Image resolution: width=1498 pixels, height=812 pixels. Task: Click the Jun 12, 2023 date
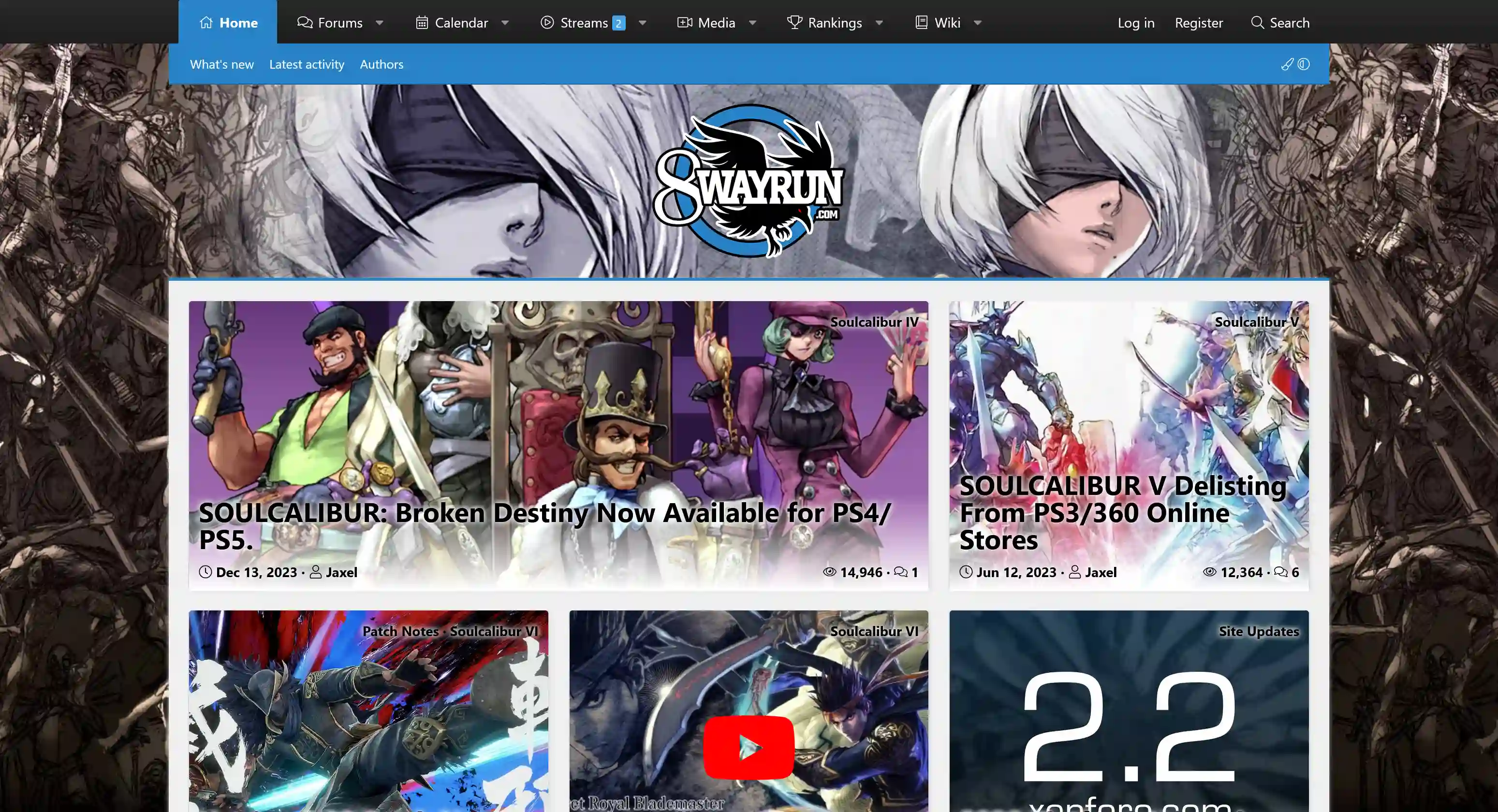click(1016, 572)
